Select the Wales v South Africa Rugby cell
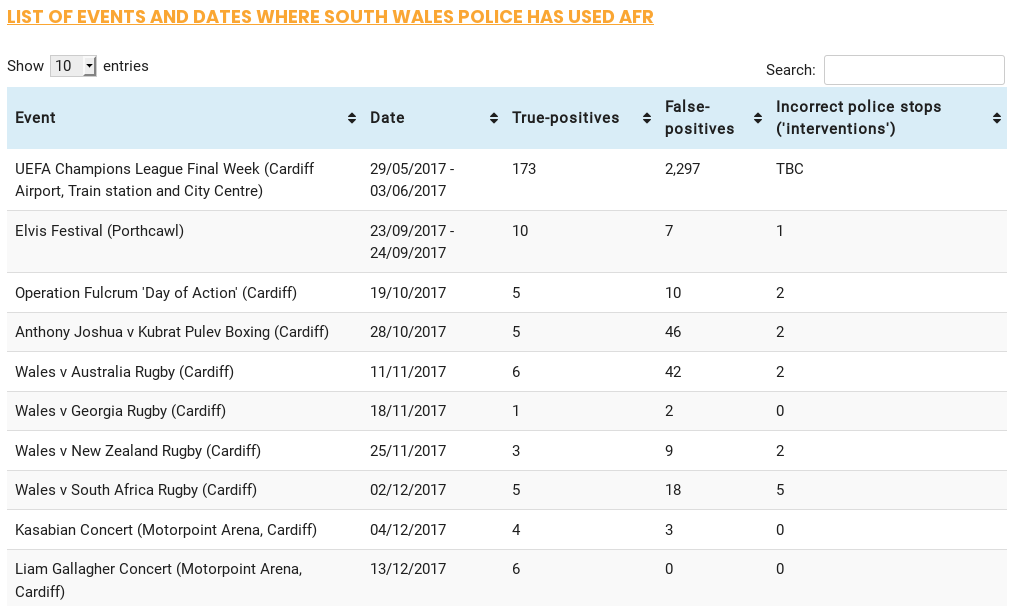Screen dimensions: 1017x606 pyautogui.click(x=185, y=490)
